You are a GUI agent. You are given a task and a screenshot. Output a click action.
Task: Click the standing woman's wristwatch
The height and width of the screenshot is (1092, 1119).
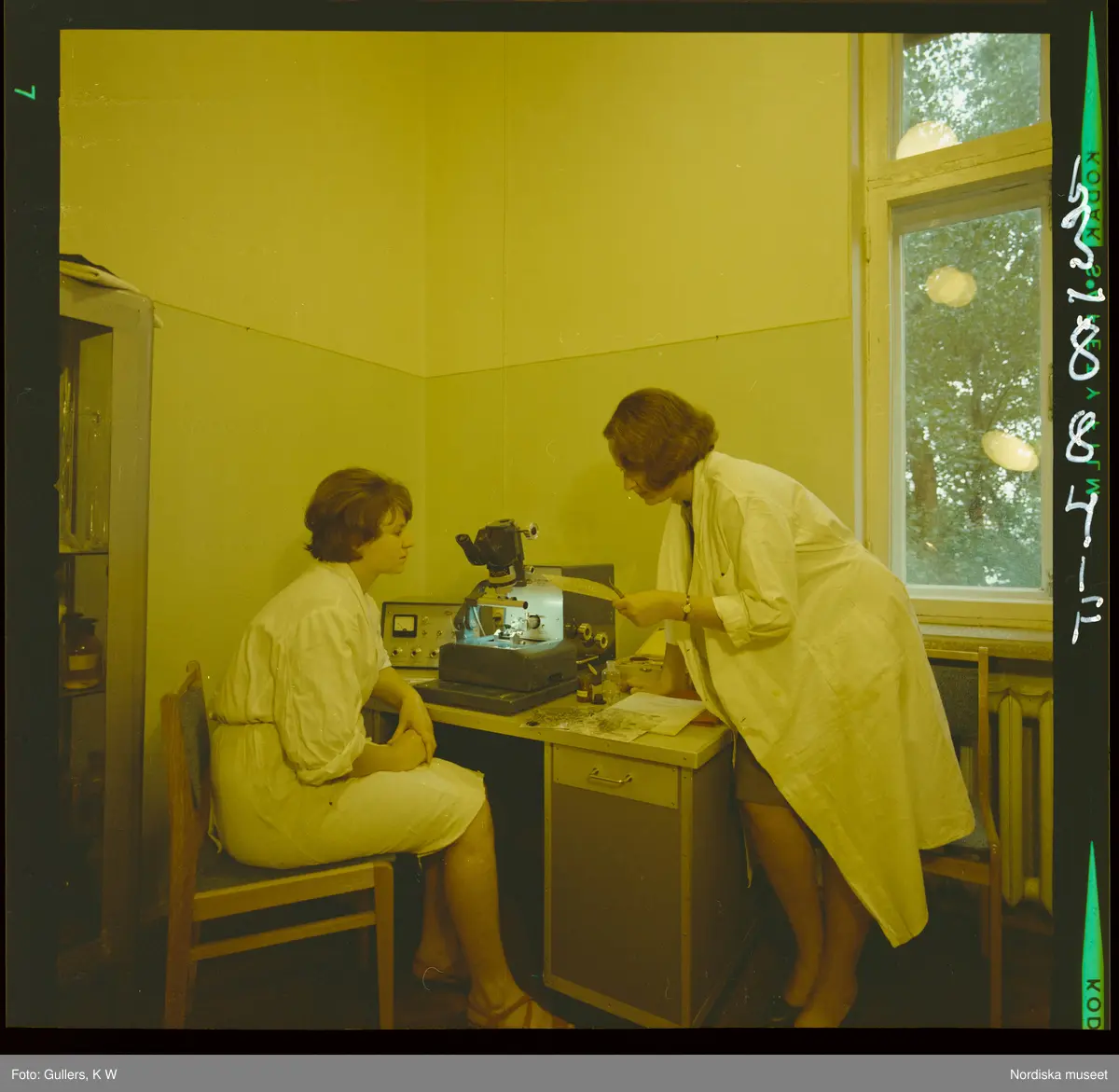[686, 608]
